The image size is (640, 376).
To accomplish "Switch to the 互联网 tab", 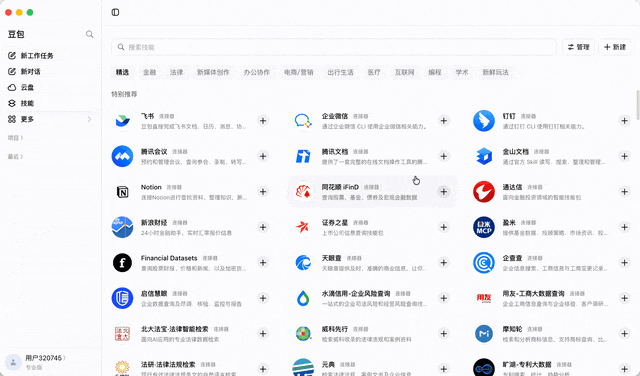I will pyautogui.click(x=404, y=72).
